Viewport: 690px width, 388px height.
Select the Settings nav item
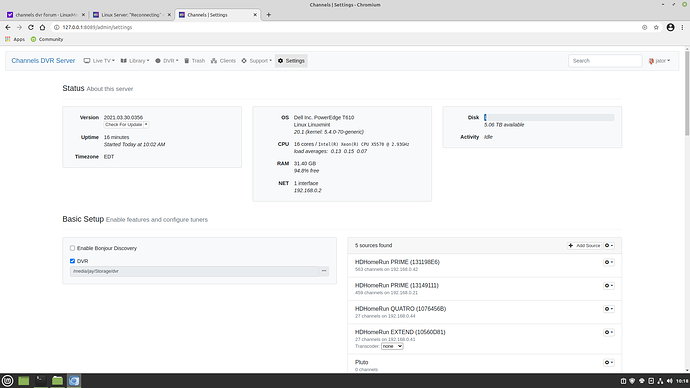pyautogui.click(x=291, y=61)
